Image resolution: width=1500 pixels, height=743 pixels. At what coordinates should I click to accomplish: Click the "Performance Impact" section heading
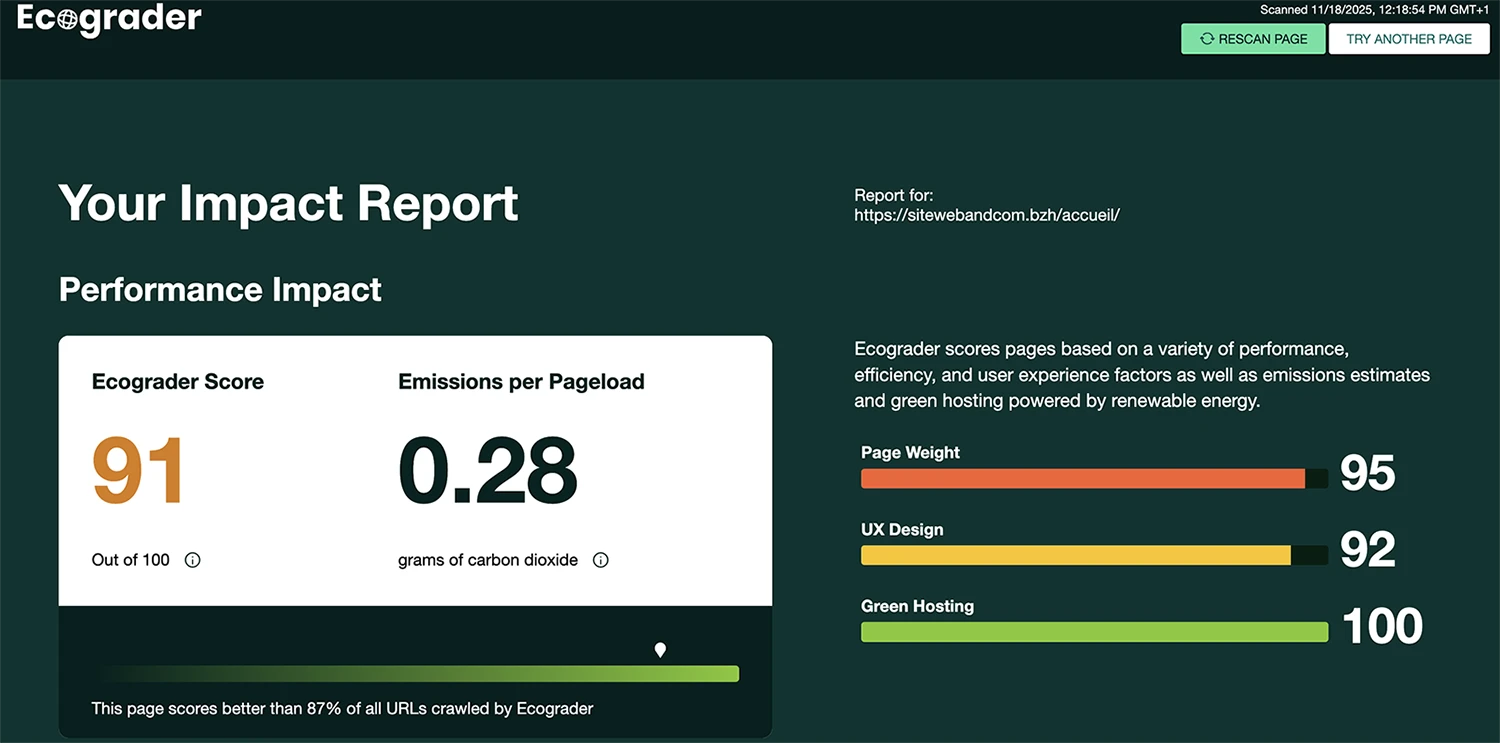click(x=220, y=289)
